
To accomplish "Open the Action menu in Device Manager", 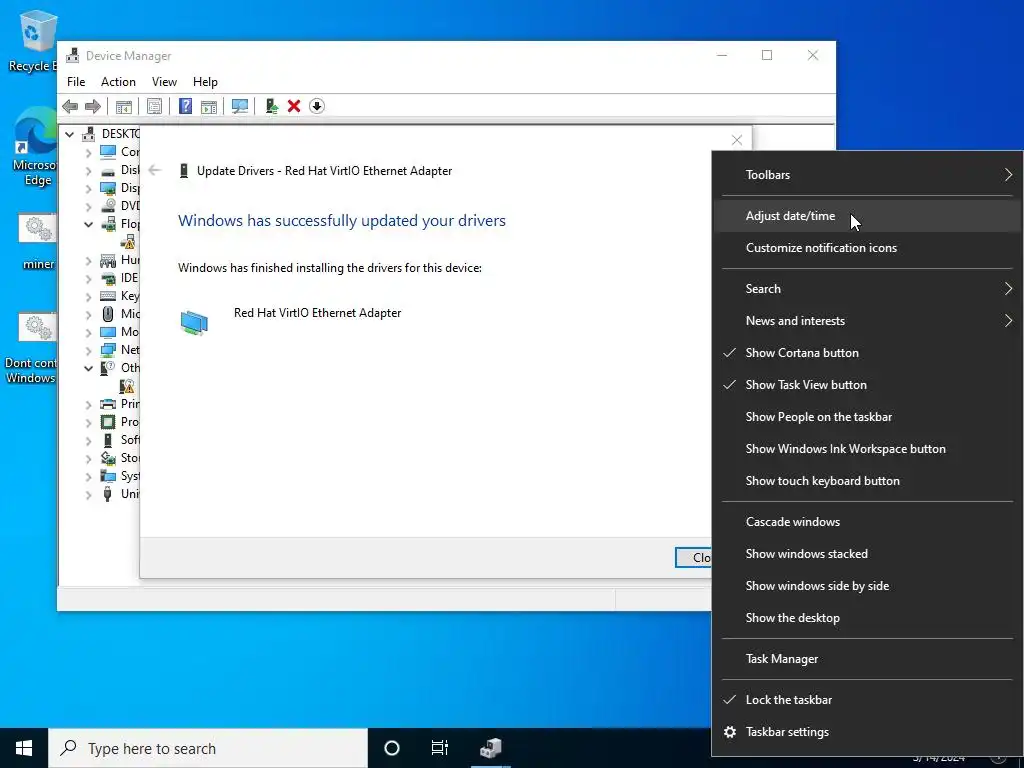I will (x=118, y=82).
